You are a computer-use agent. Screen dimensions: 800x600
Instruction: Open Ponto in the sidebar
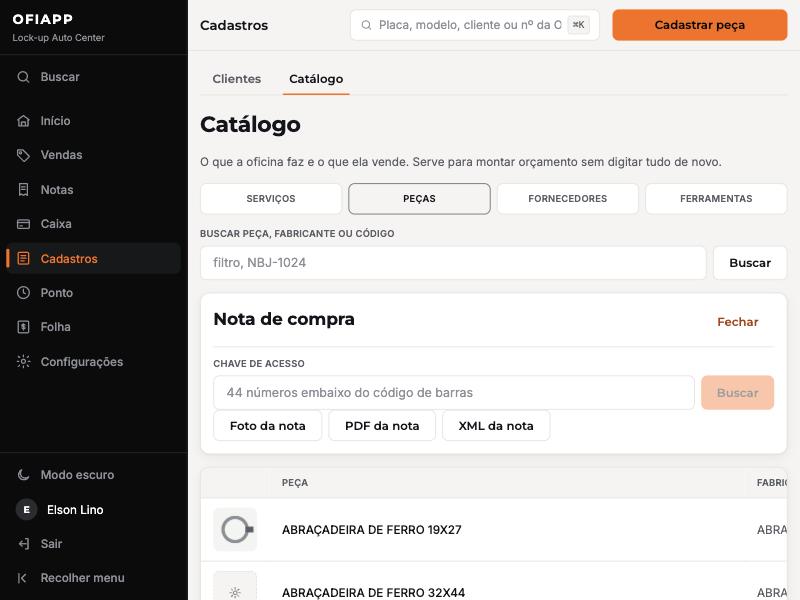tap(93, 293)
